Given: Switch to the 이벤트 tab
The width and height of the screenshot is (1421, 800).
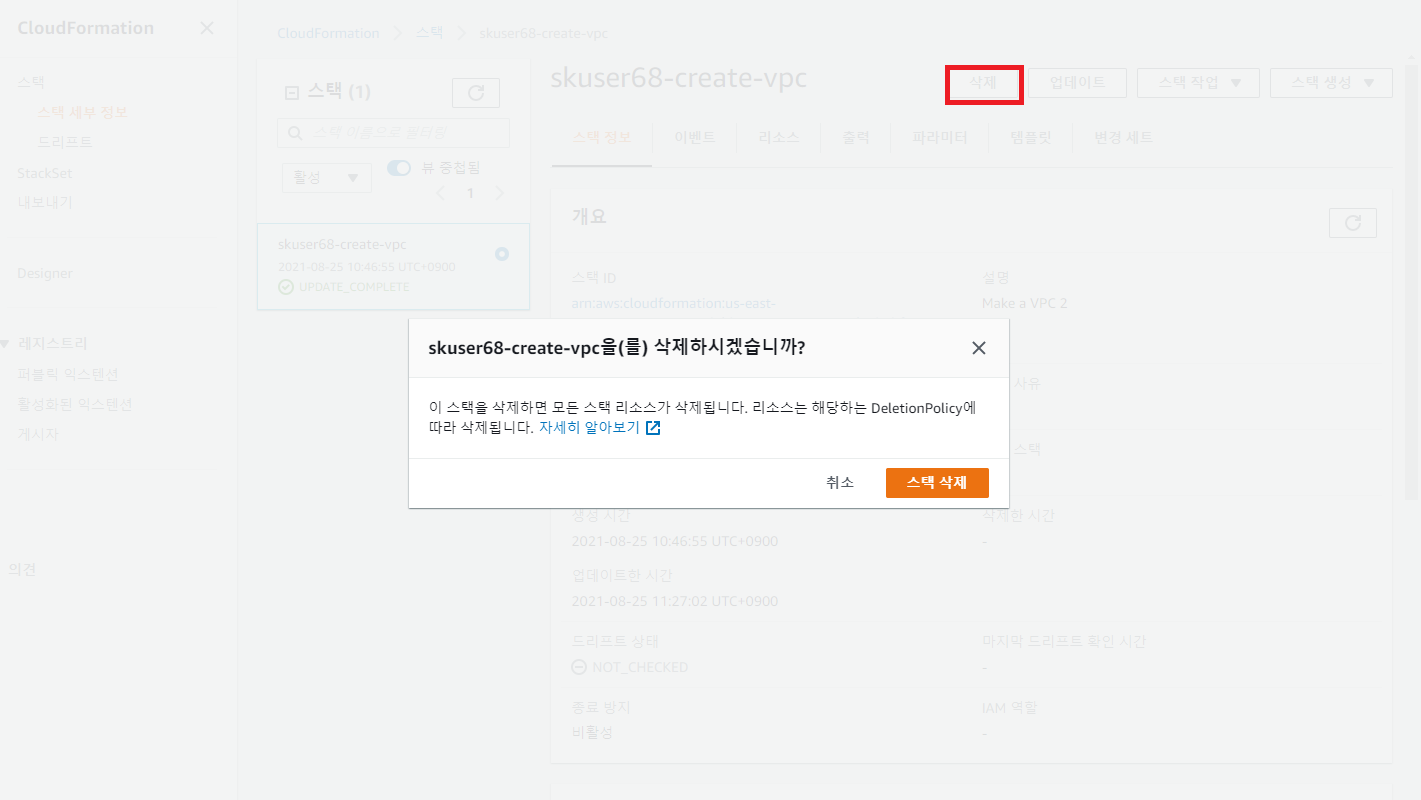Looking at the screenshot, I should (x=695, y=138).
